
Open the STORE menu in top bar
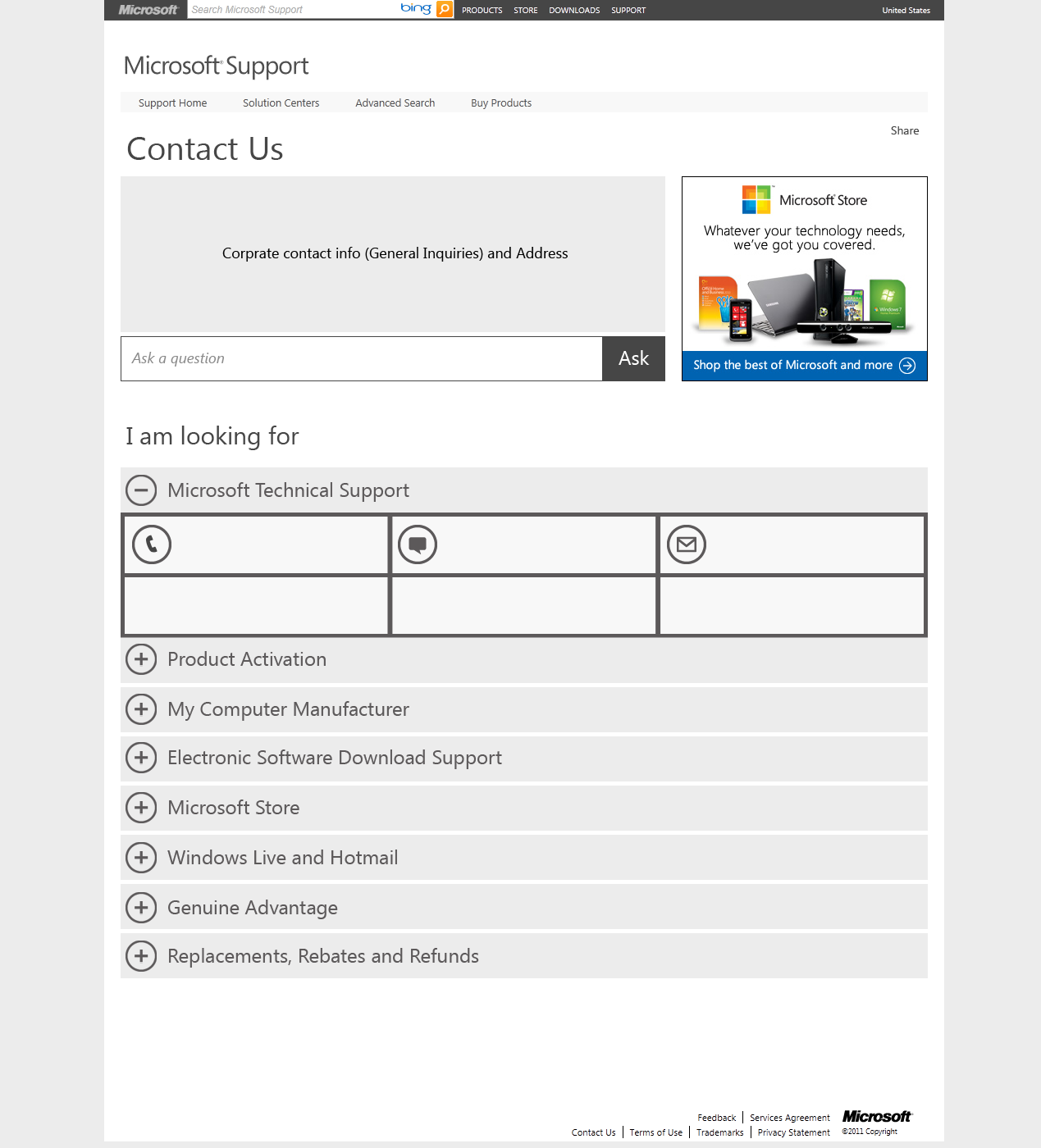point(526,11)
